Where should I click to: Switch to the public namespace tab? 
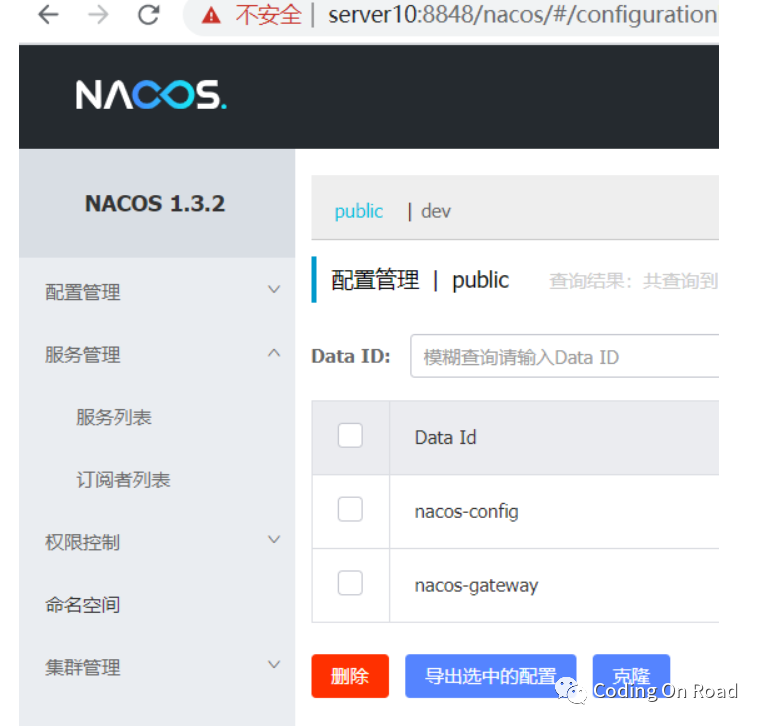[359, 211]
